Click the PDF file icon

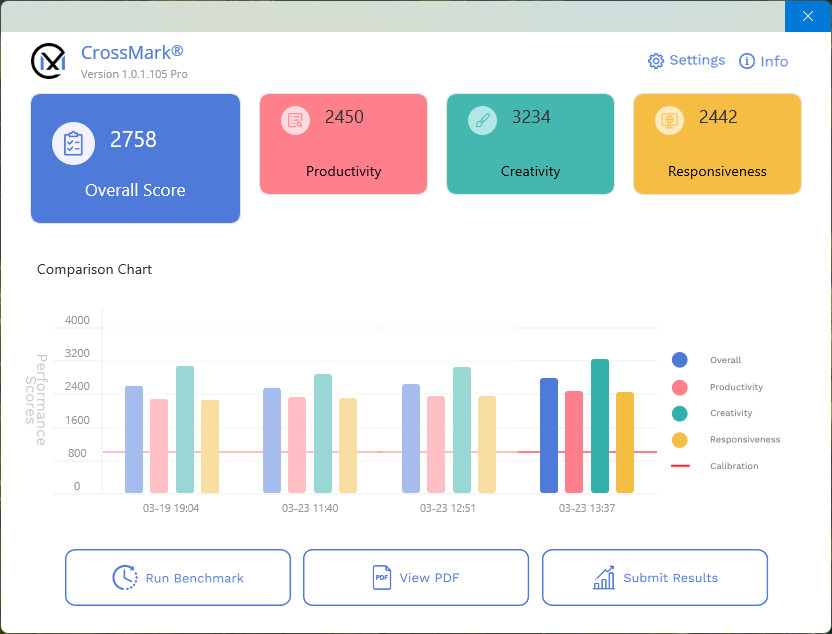382,578
